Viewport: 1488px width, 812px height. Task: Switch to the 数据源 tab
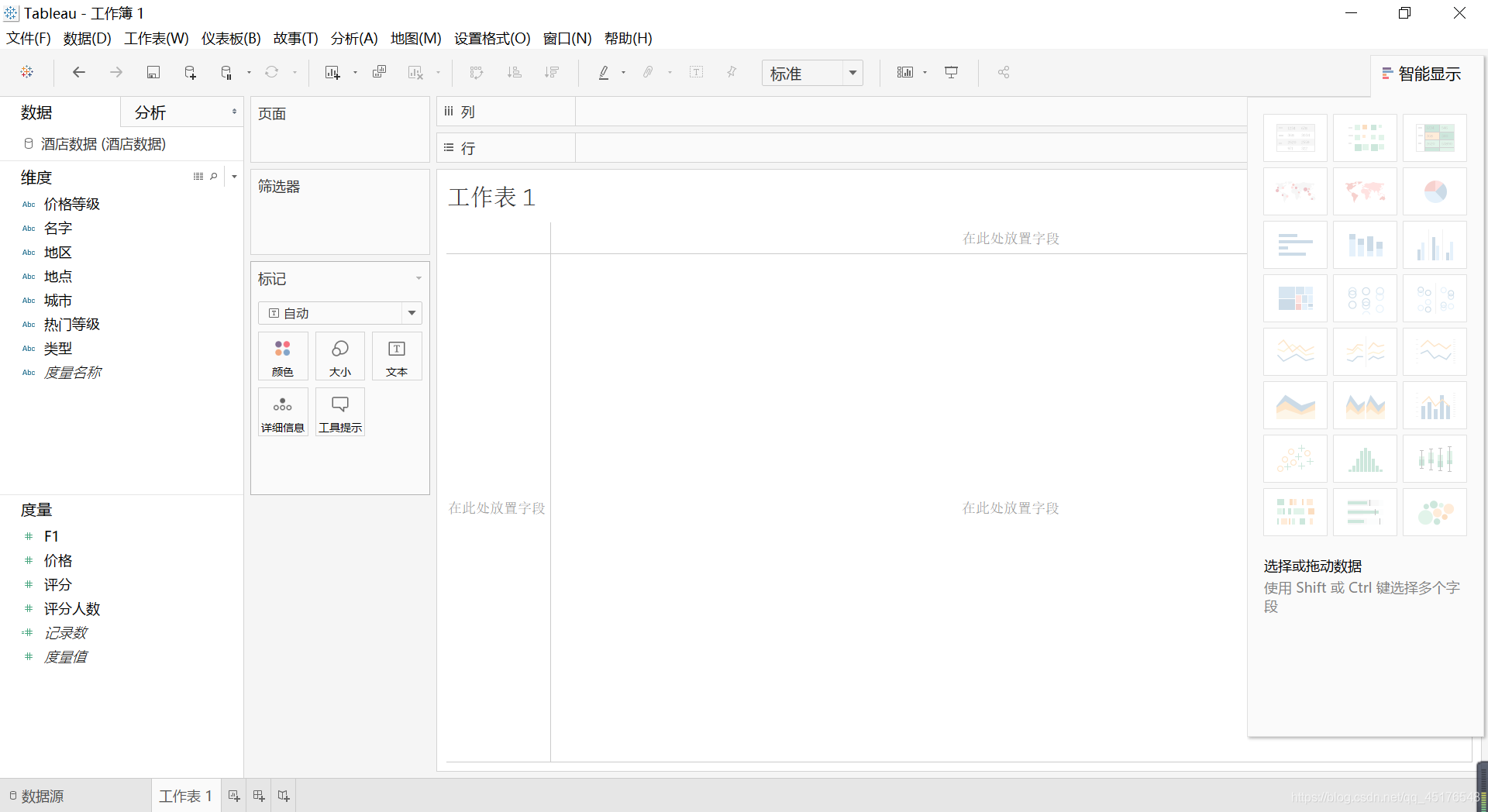click(42, 796)
